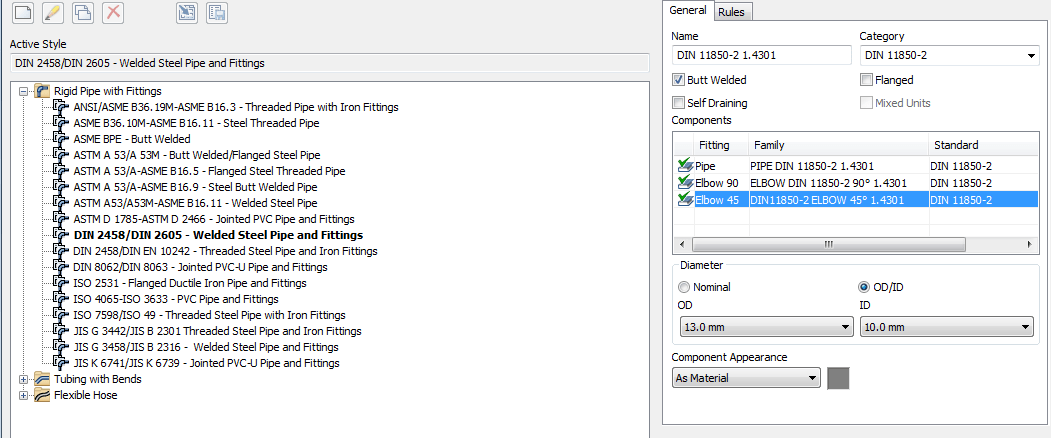Click the Flexible Hose label
This screenshot has width=1051, height=438.
pyautogui.click(x=85, y=395)
